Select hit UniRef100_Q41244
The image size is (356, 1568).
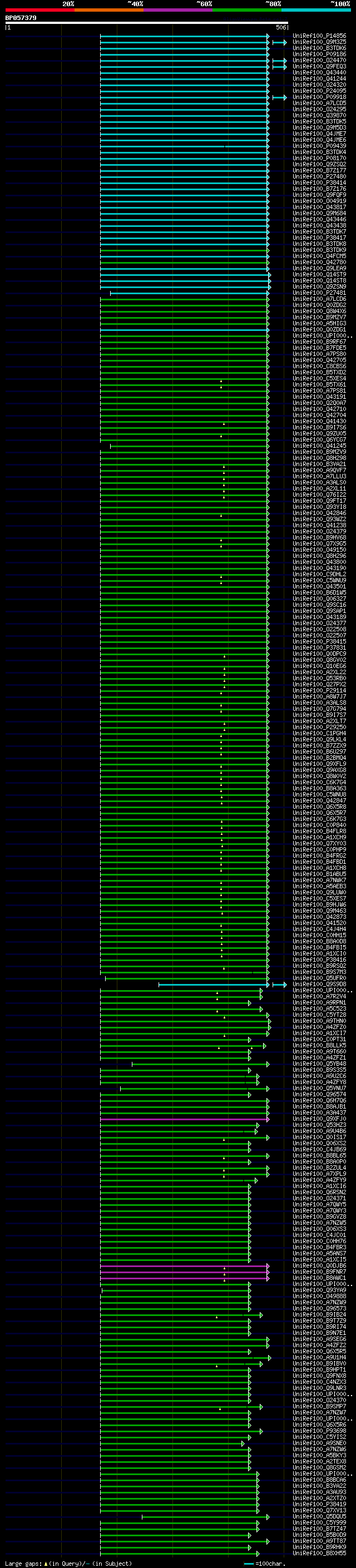[x=319, y=78]
